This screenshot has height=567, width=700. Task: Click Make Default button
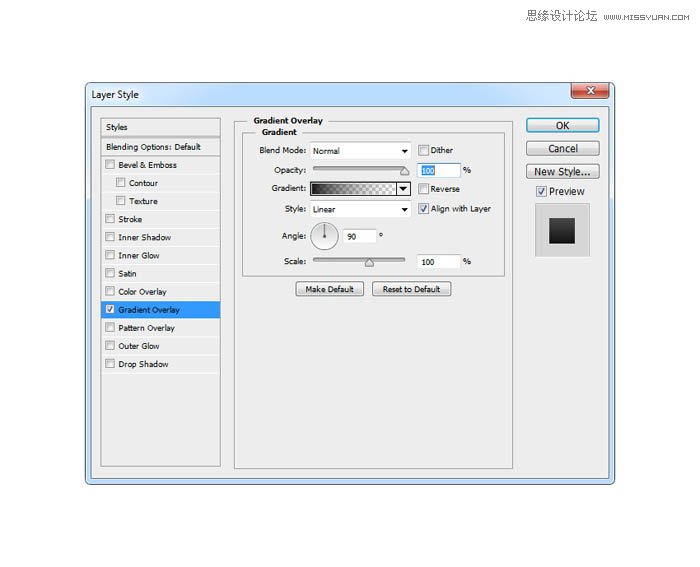pos(330,289)
